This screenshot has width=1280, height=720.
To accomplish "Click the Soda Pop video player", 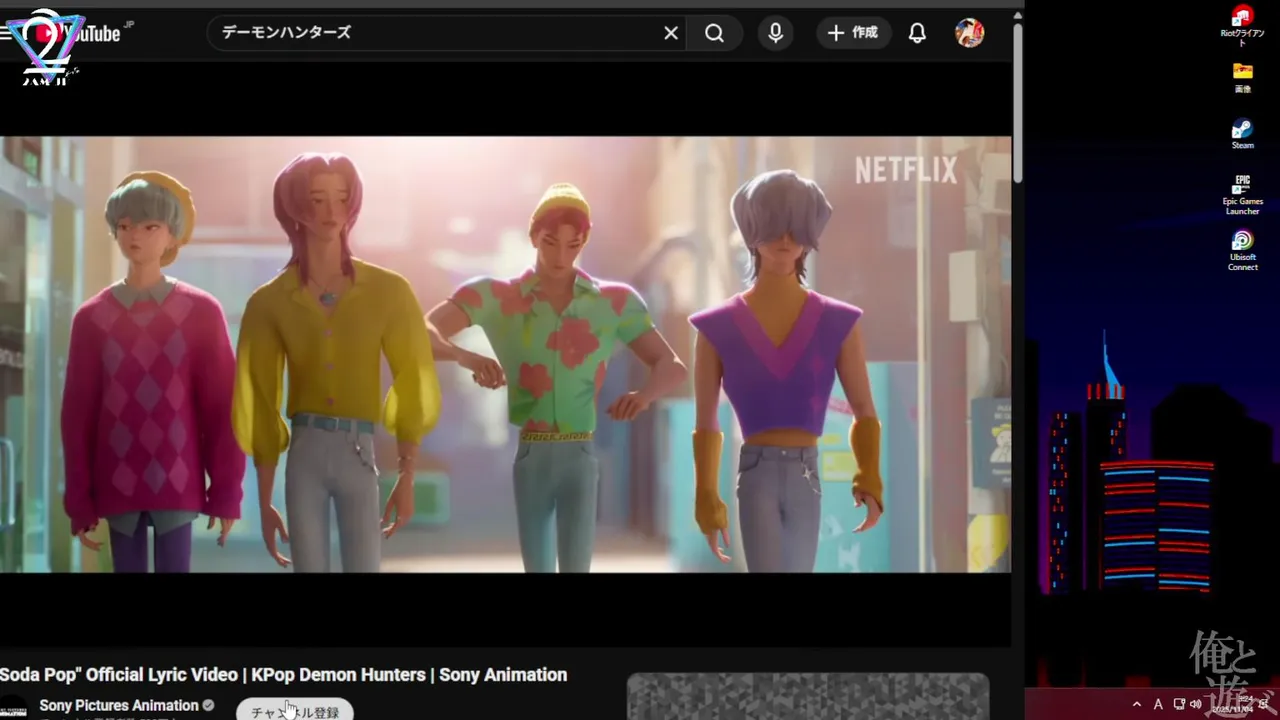I will pos(505,354).
